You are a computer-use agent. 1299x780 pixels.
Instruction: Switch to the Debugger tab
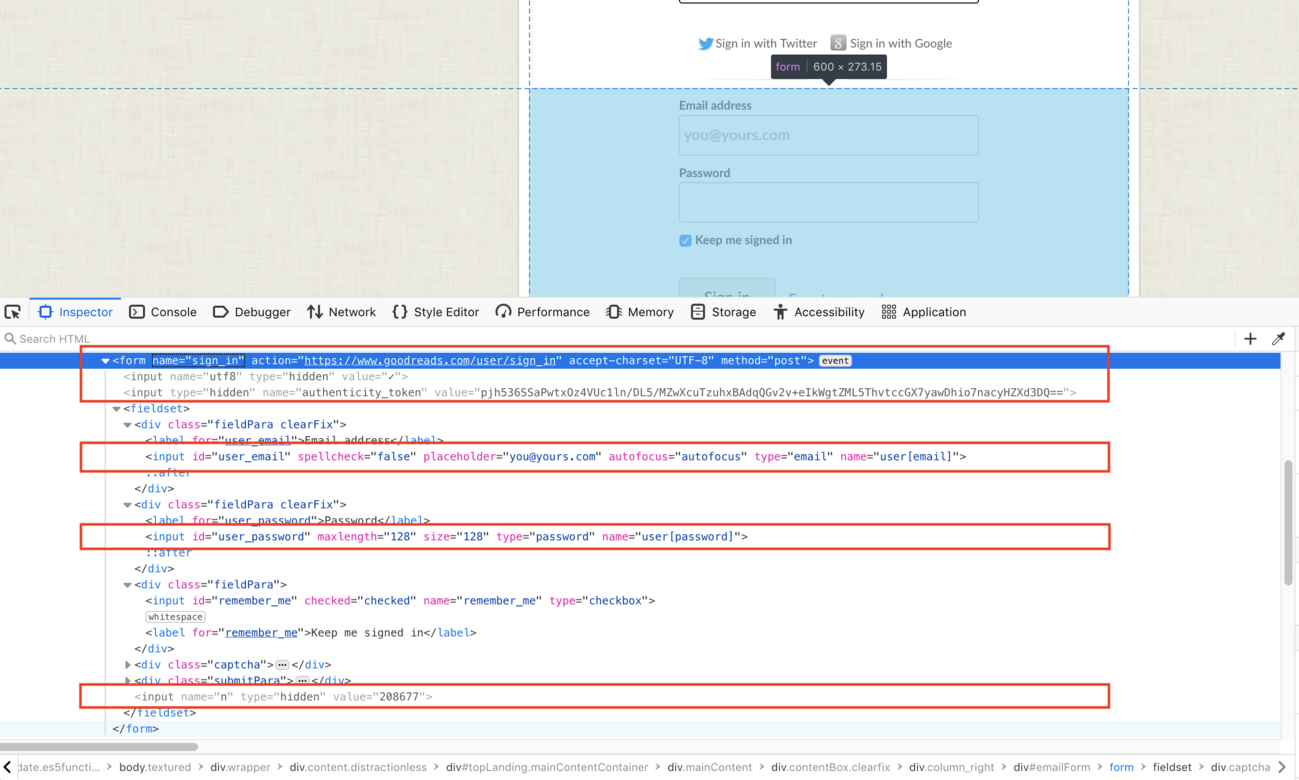[252, 312]
